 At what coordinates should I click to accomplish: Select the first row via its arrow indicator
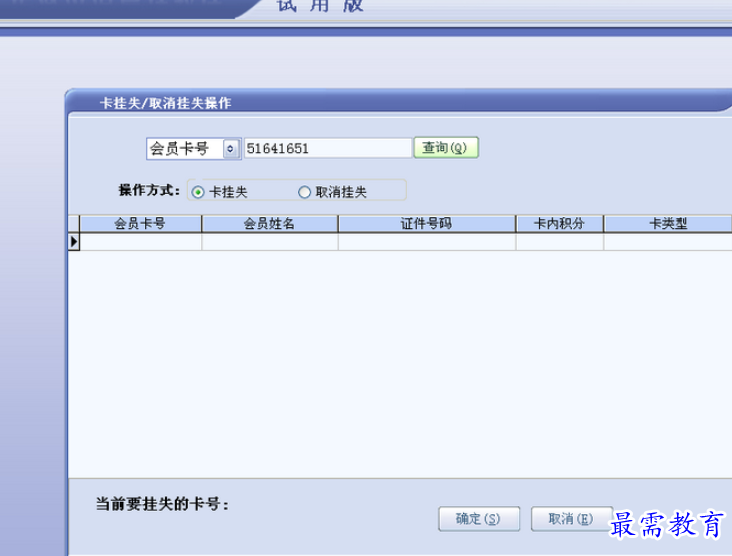point(74,242)
